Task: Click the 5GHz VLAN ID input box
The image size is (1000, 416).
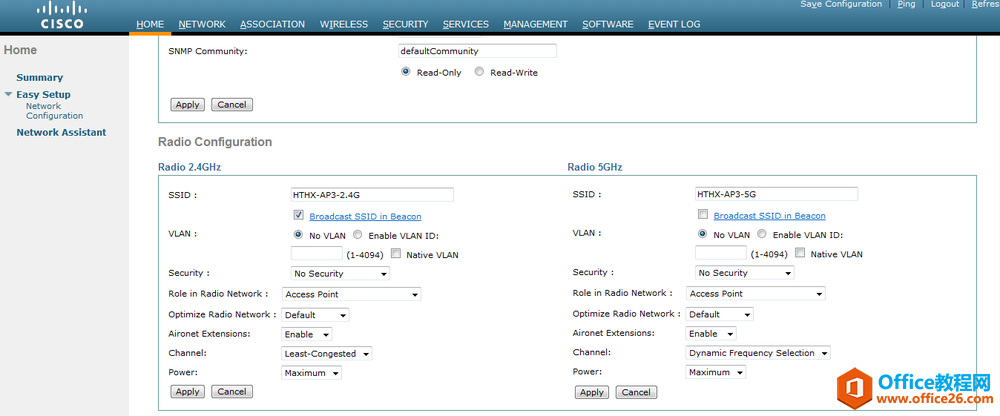Action: 721,253
